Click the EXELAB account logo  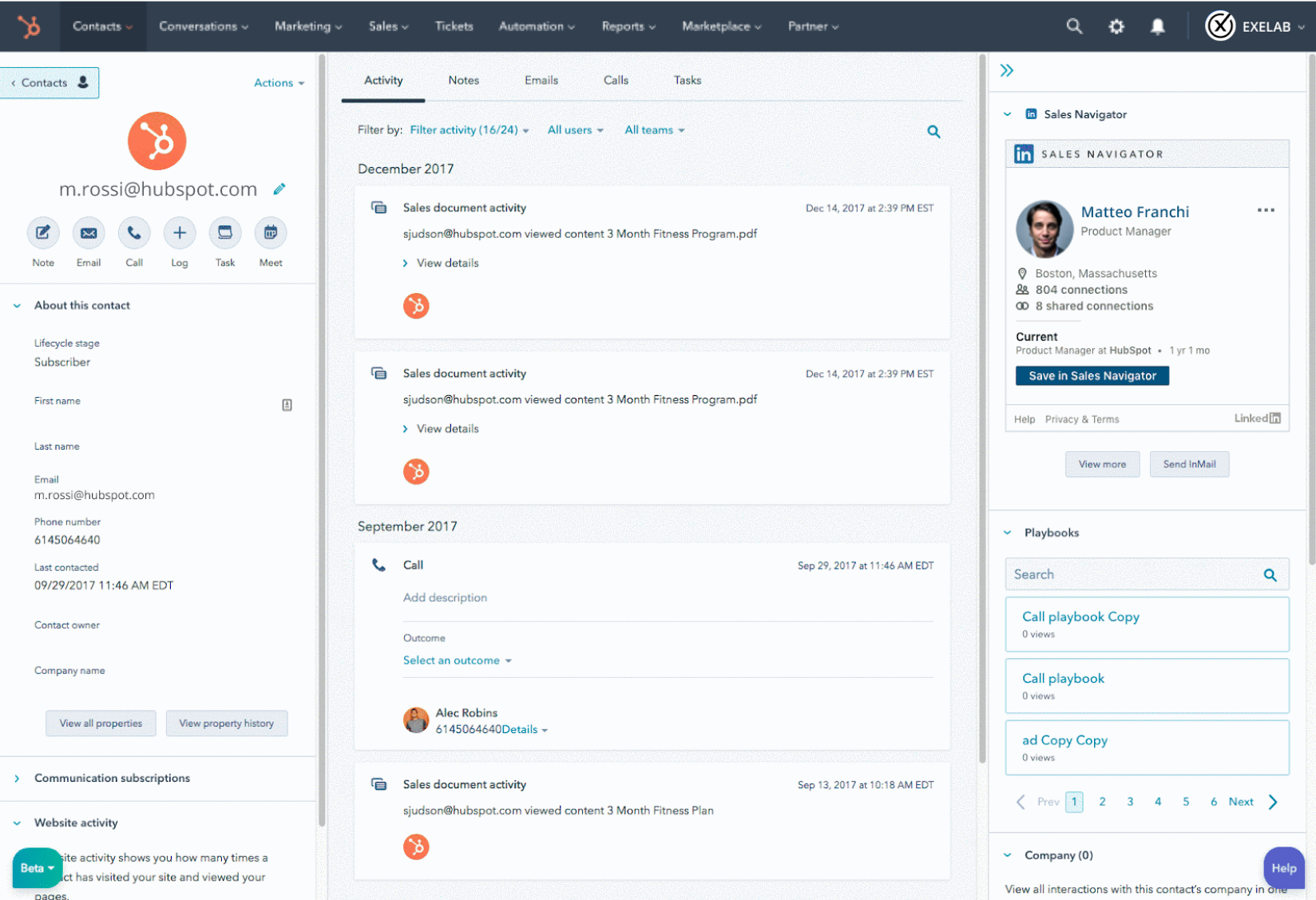click(1219, 26)
